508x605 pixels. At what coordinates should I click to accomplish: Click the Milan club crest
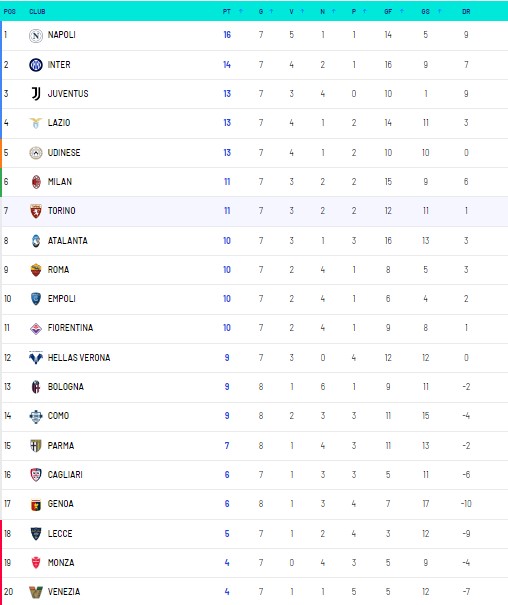(36, 182)
